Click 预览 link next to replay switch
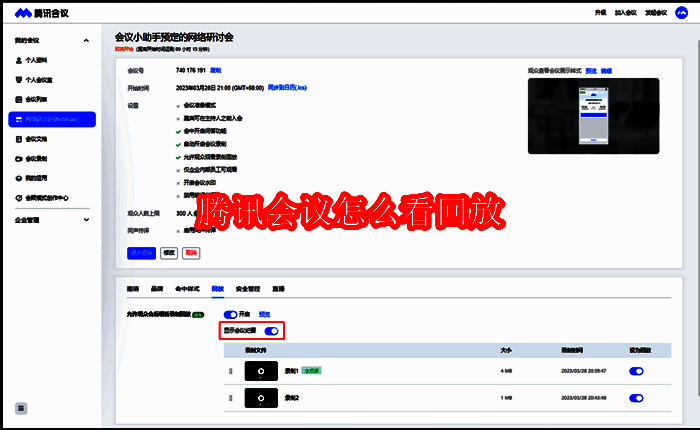The width and height of the screenshot is (700, 430). coord(264,314)
